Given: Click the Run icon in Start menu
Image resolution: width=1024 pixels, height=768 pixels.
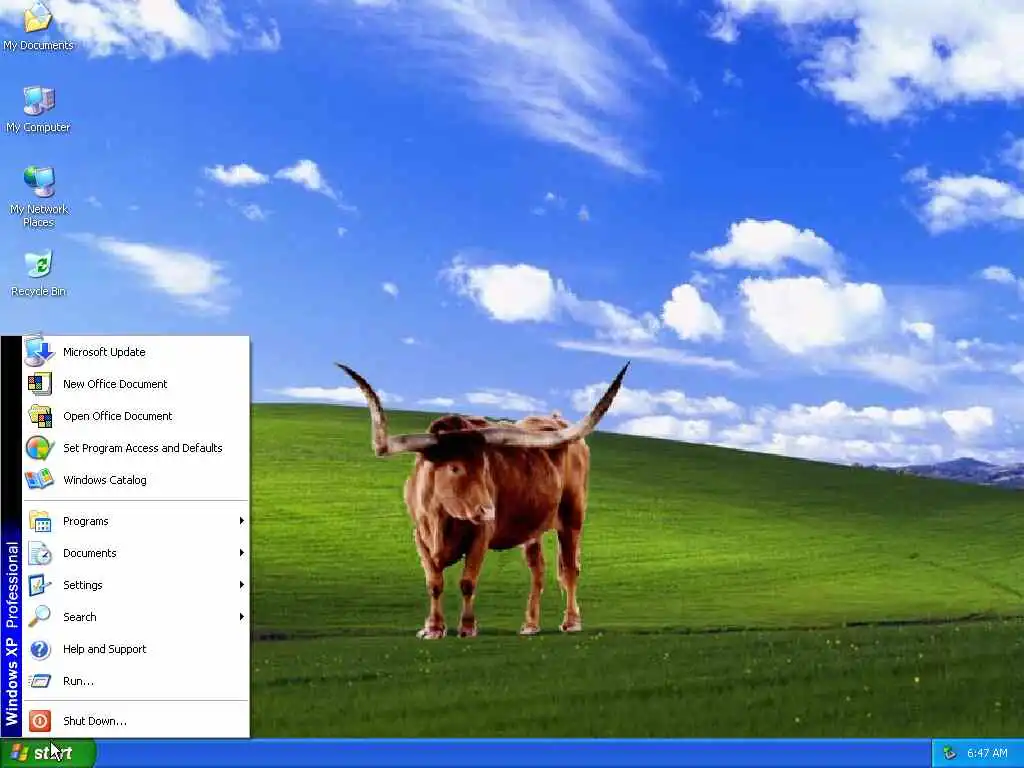Looking at the screenshot, I should pos(39,680).
